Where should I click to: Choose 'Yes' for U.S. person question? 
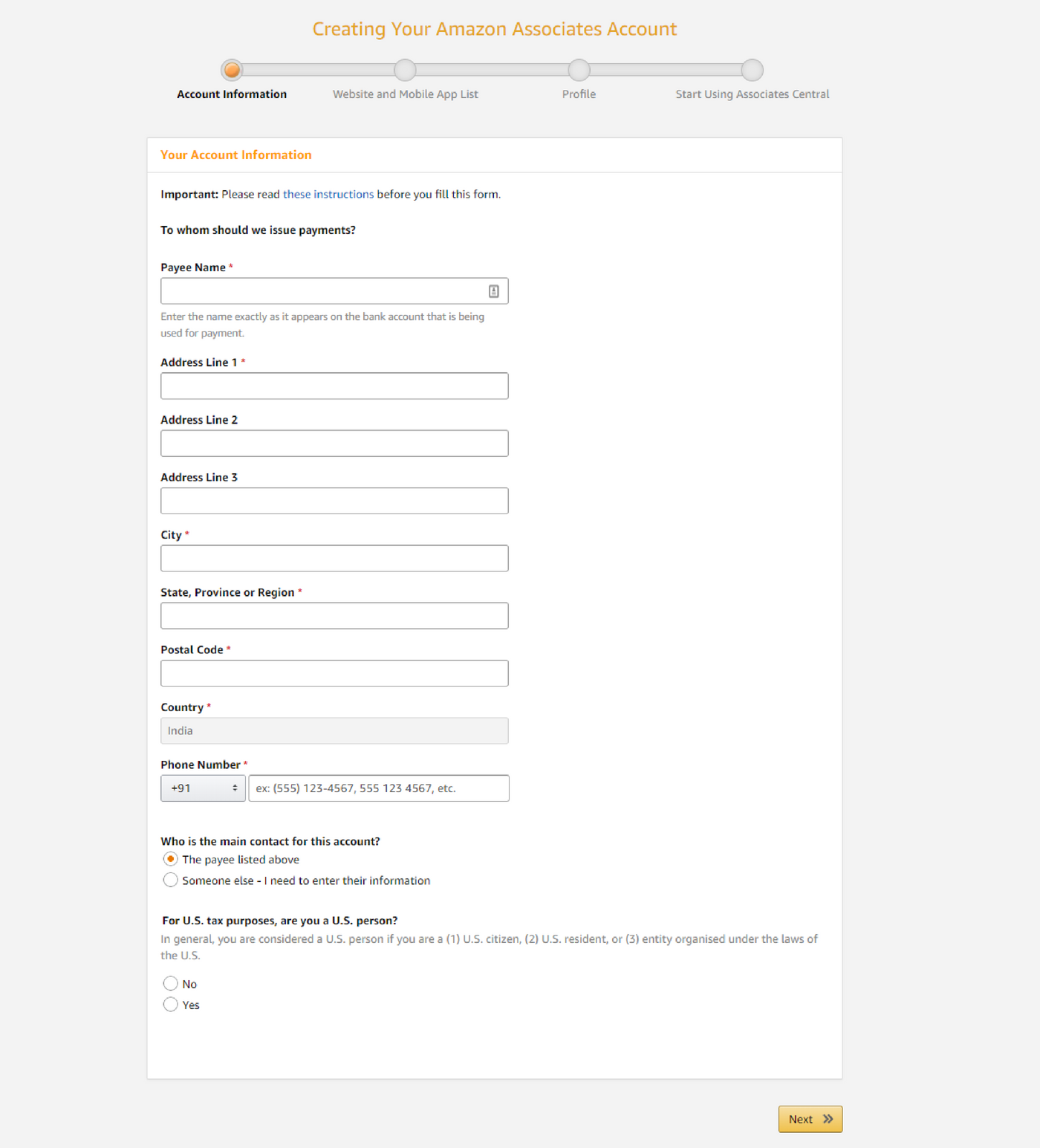(170, 1005)
